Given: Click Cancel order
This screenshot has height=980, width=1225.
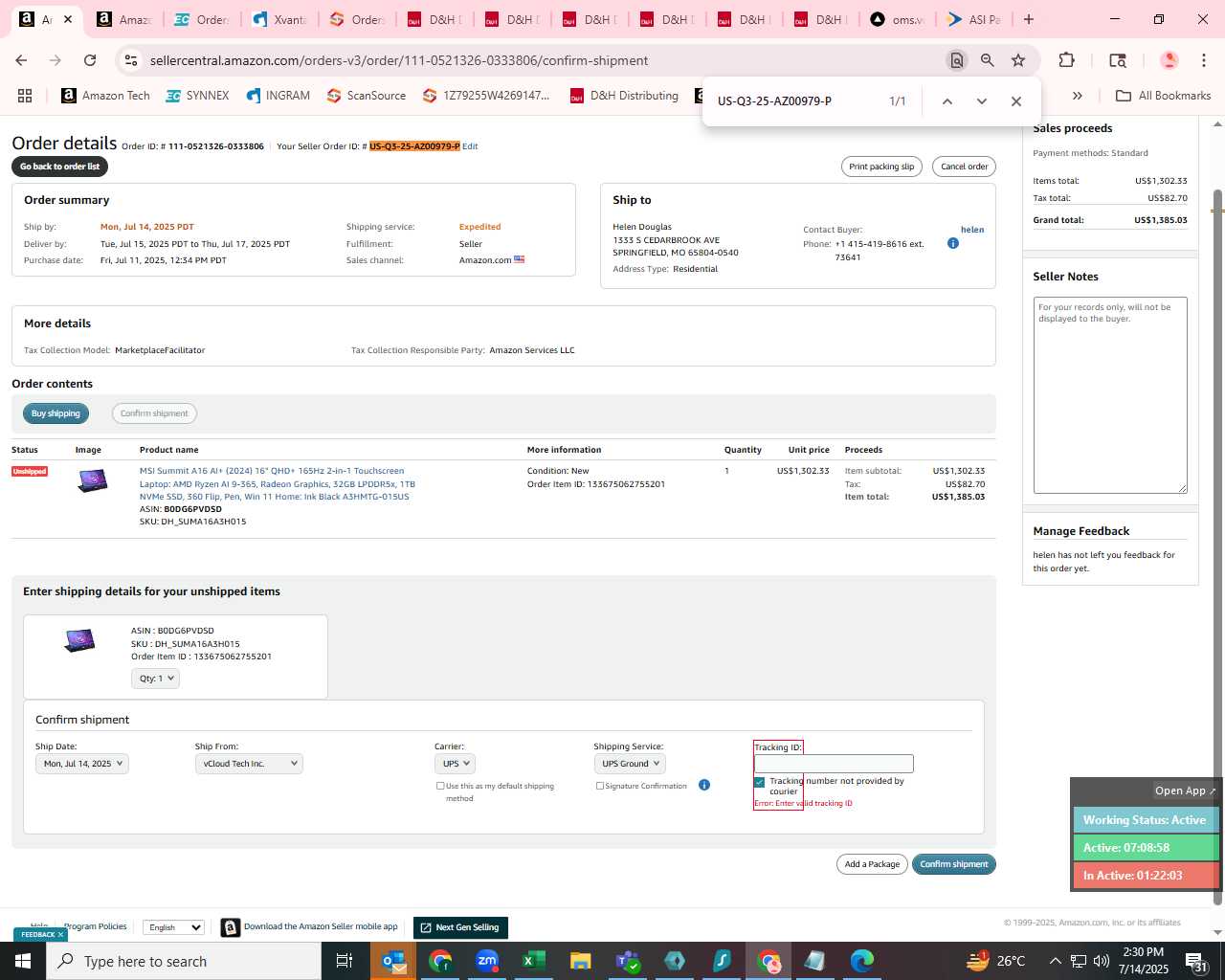Looking at the screenshot, I should tap(964, 167).
